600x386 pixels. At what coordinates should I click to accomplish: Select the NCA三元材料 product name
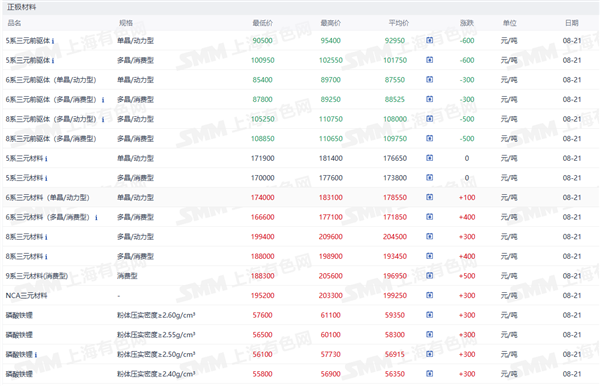[x=26, y=295]
